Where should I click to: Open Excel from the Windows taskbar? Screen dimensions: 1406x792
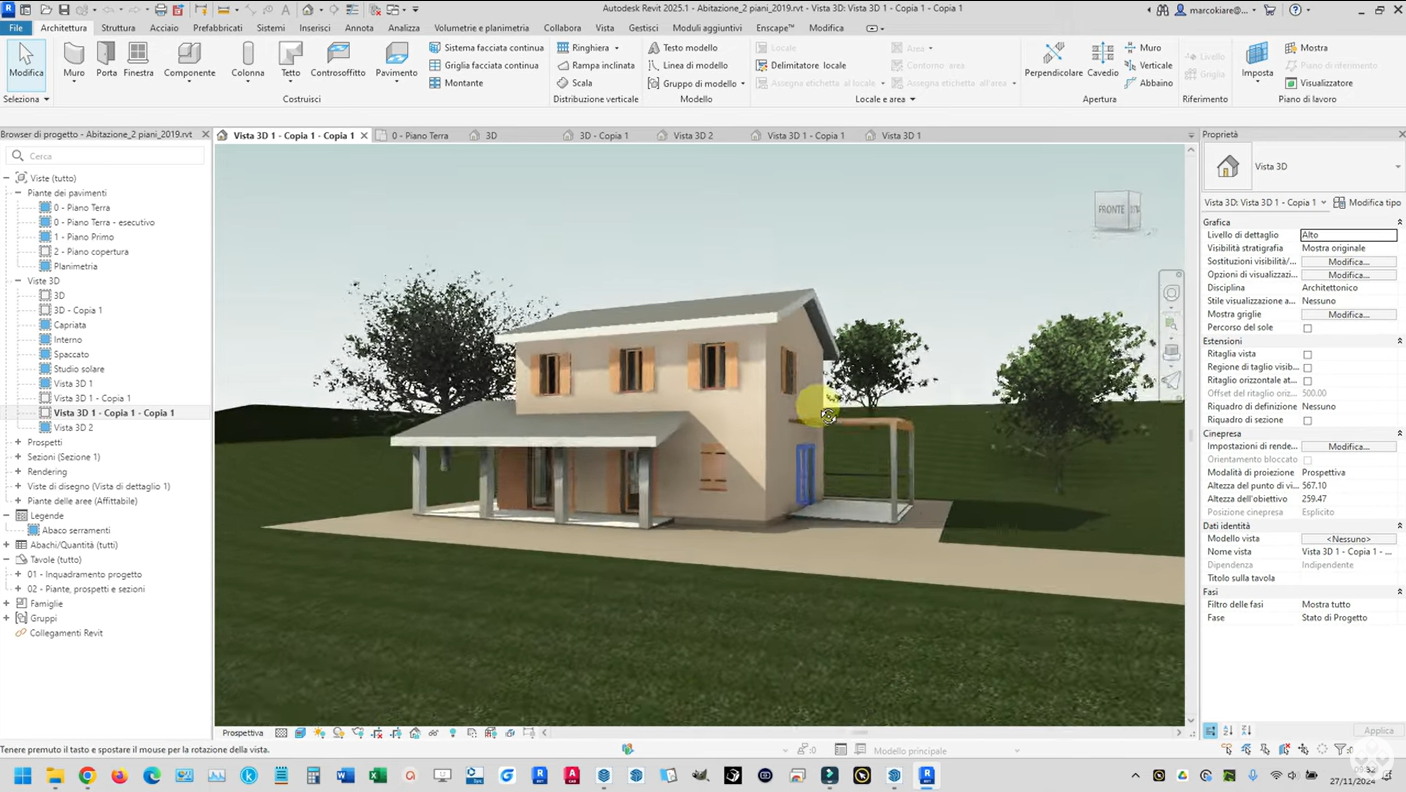coord(378,775)
